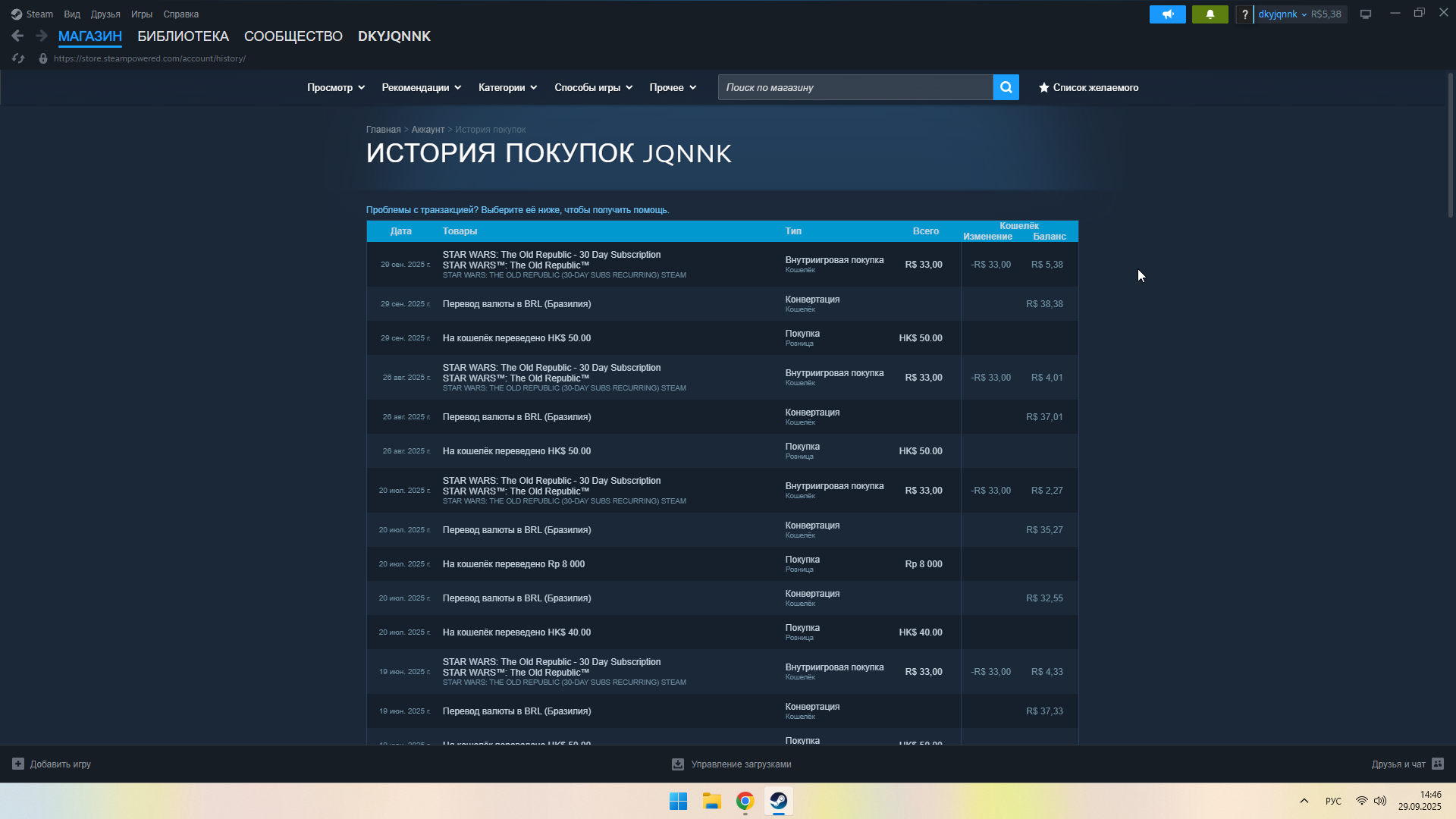
Task: Click the Steam logo menu
Action: tap(32, 14)
